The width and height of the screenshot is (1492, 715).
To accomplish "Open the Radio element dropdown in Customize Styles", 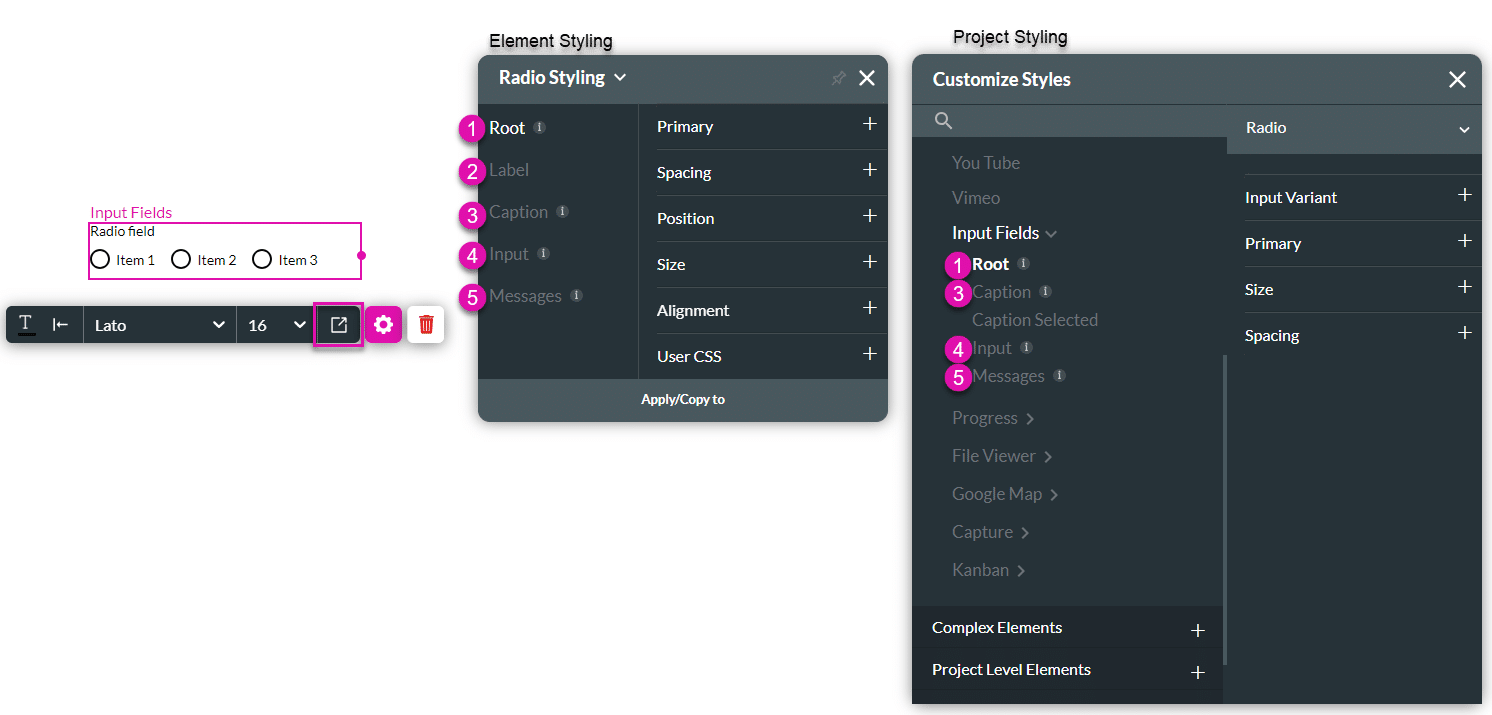I will tap(1354, 128).
